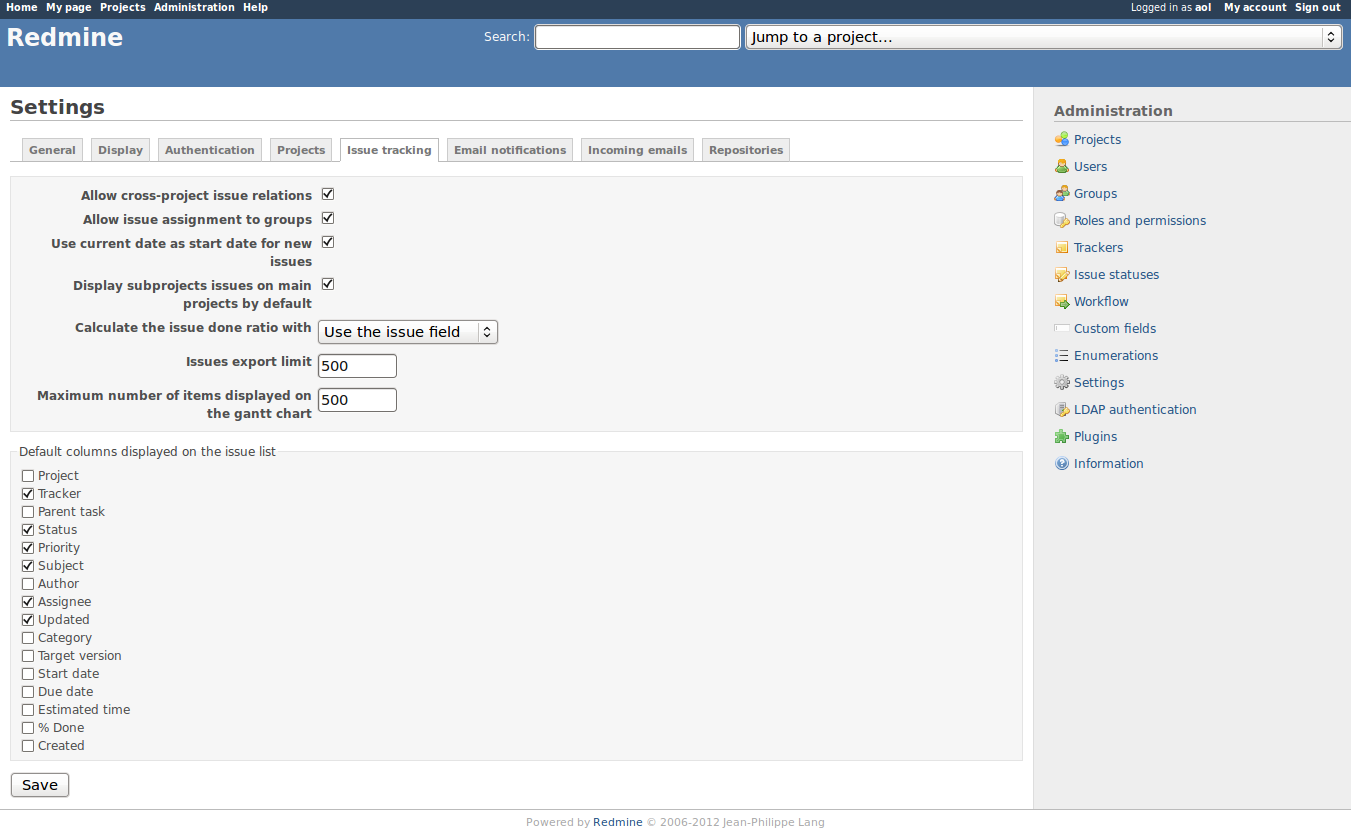Toggle Display subprojects issues on main projects
The width and height of the screenshot is (1351, 834).
pyautogui.click(x=328, y=284)
